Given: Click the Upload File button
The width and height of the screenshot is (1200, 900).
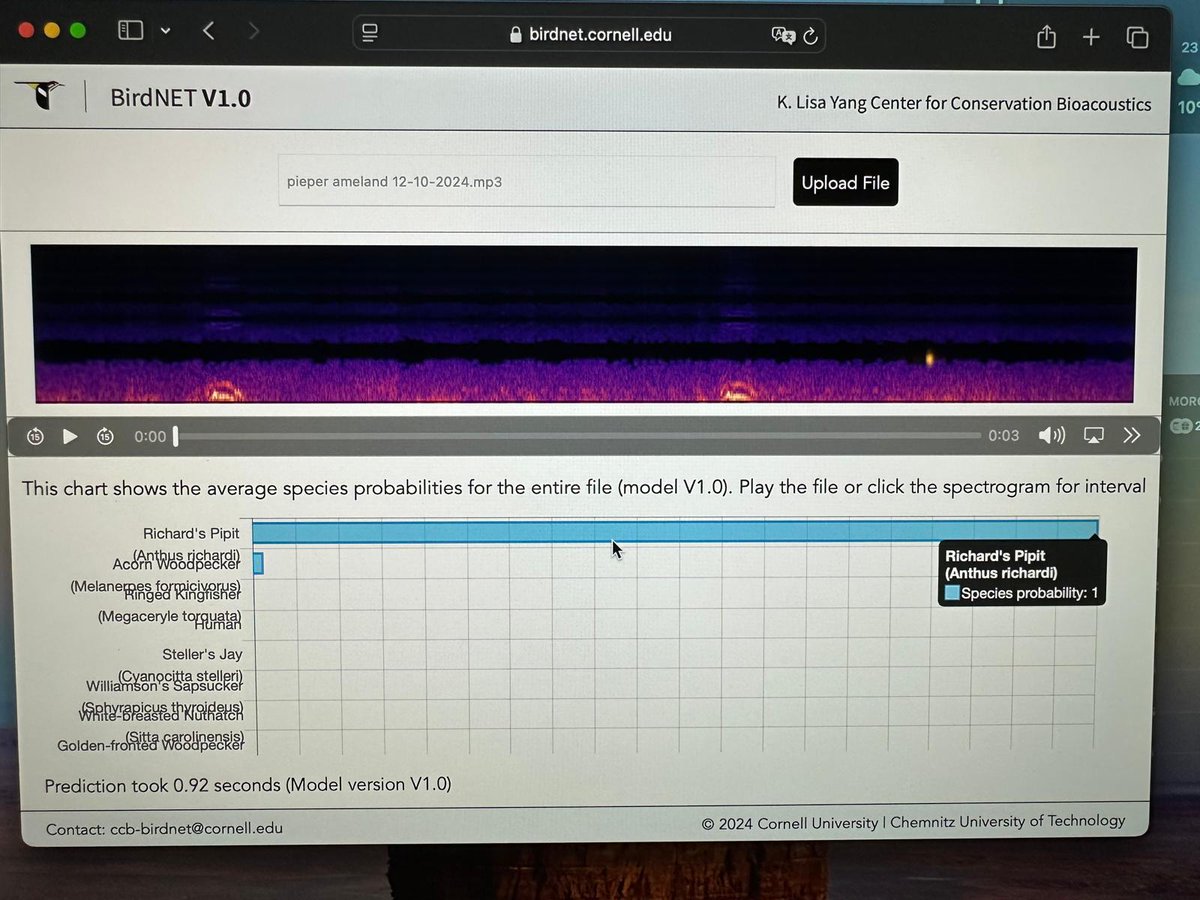Looking at the screenshot, I should click(845, 182).
